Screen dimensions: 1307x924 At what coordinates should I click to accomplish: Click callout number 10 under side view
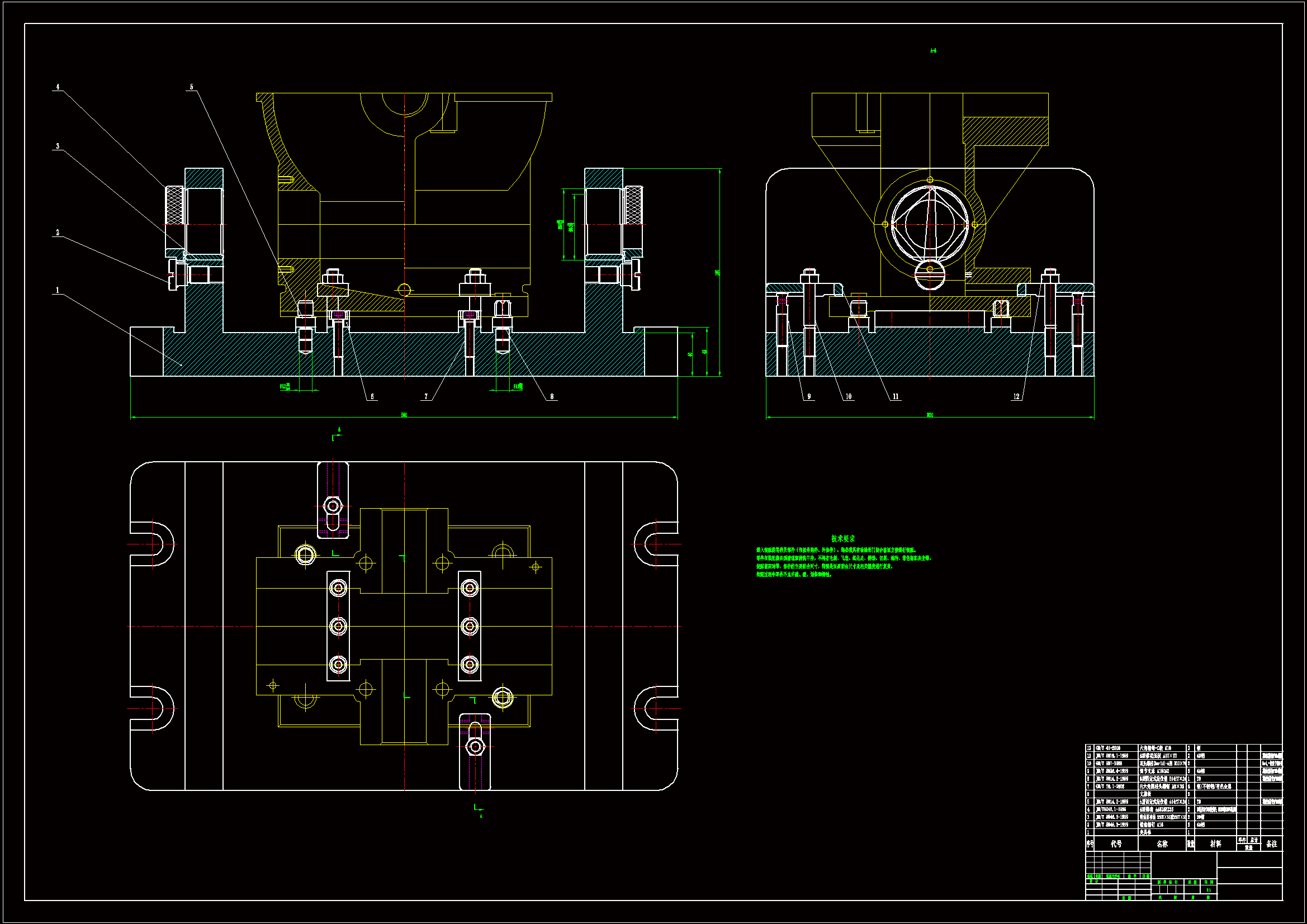coord(848,397)
